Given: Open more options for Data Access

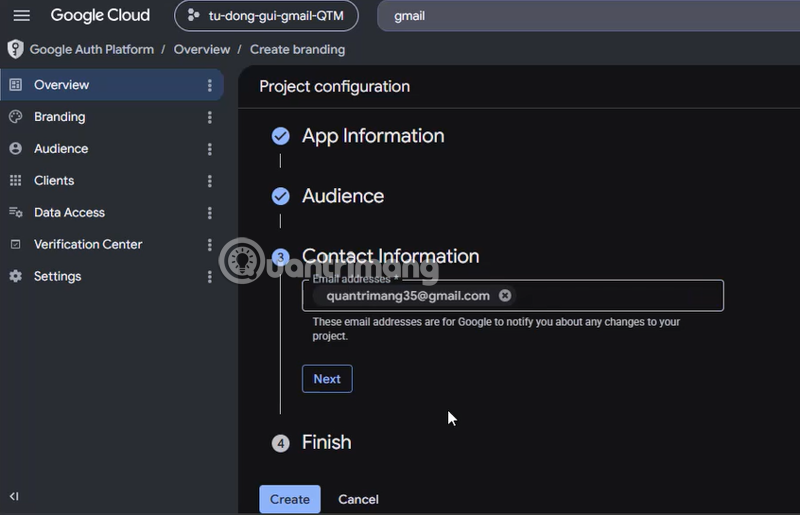Looking at the screenshot, I should [210, 213].
